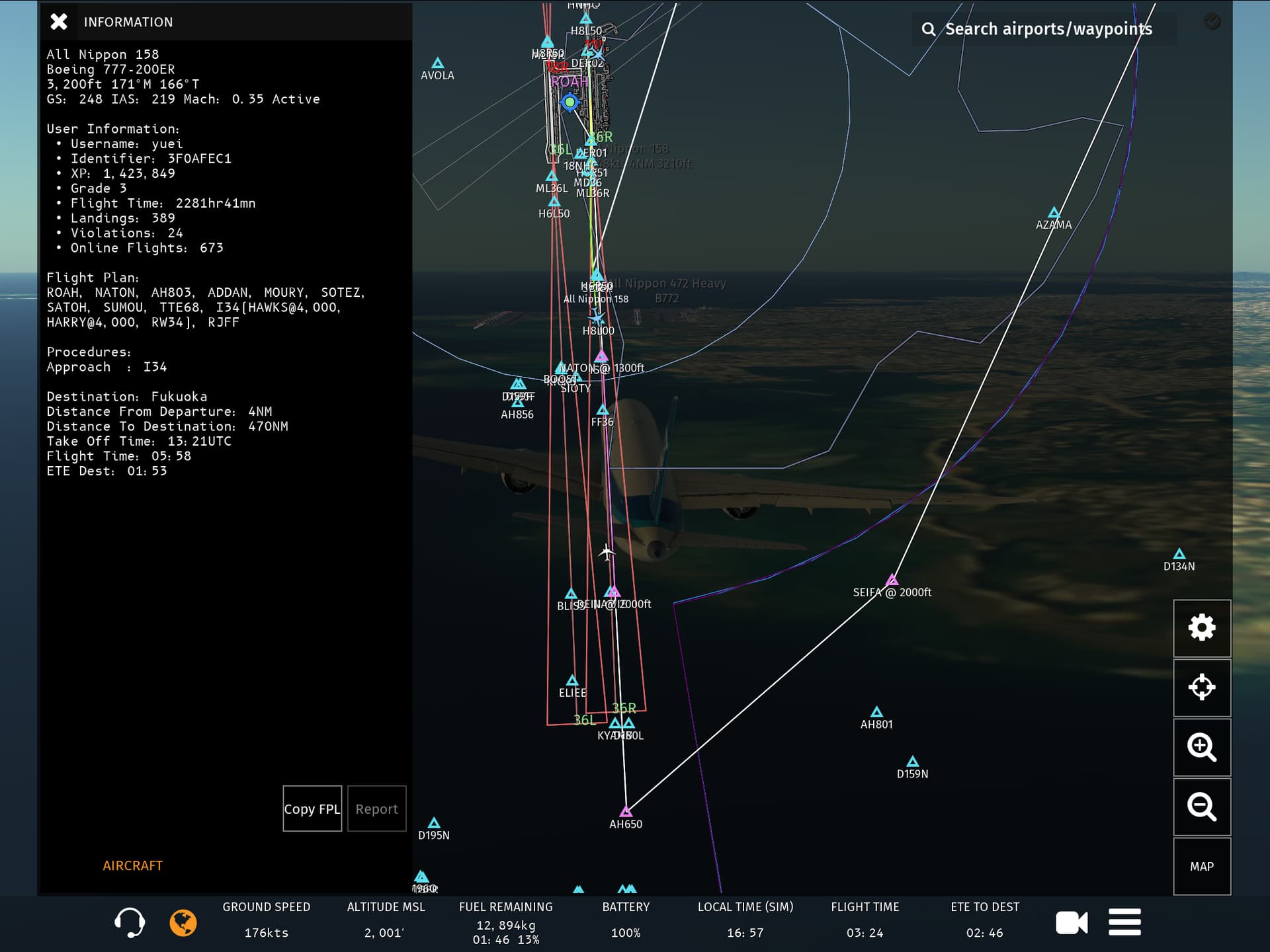Click the Report button

[x=376, y=809]
